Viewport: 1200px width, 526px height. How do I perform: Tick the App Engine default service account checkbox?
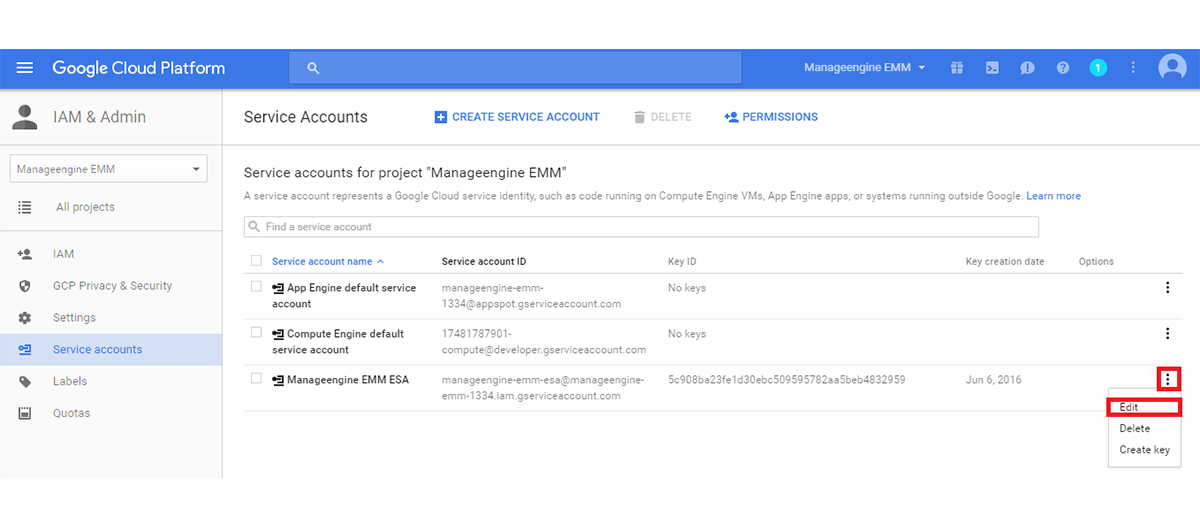[256, 287]
